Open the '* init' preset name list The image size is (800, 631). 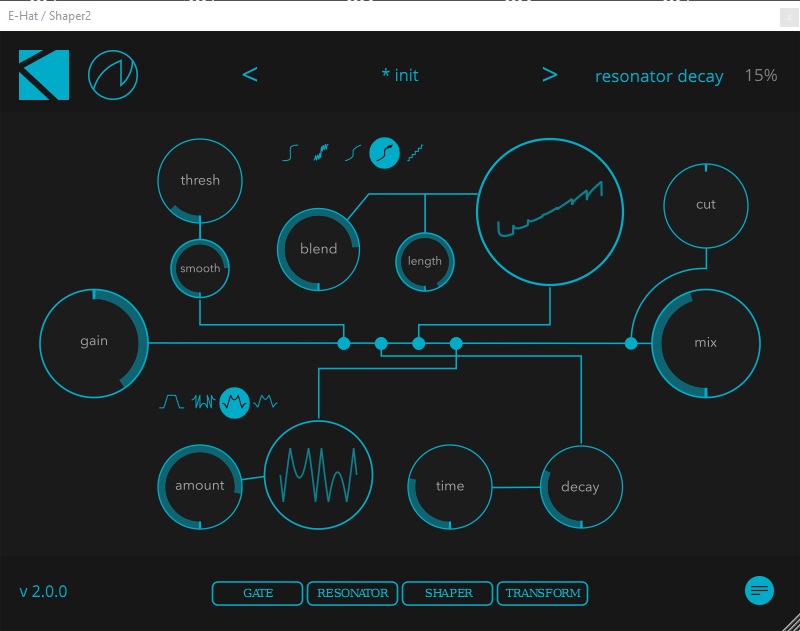click(400, 75)
